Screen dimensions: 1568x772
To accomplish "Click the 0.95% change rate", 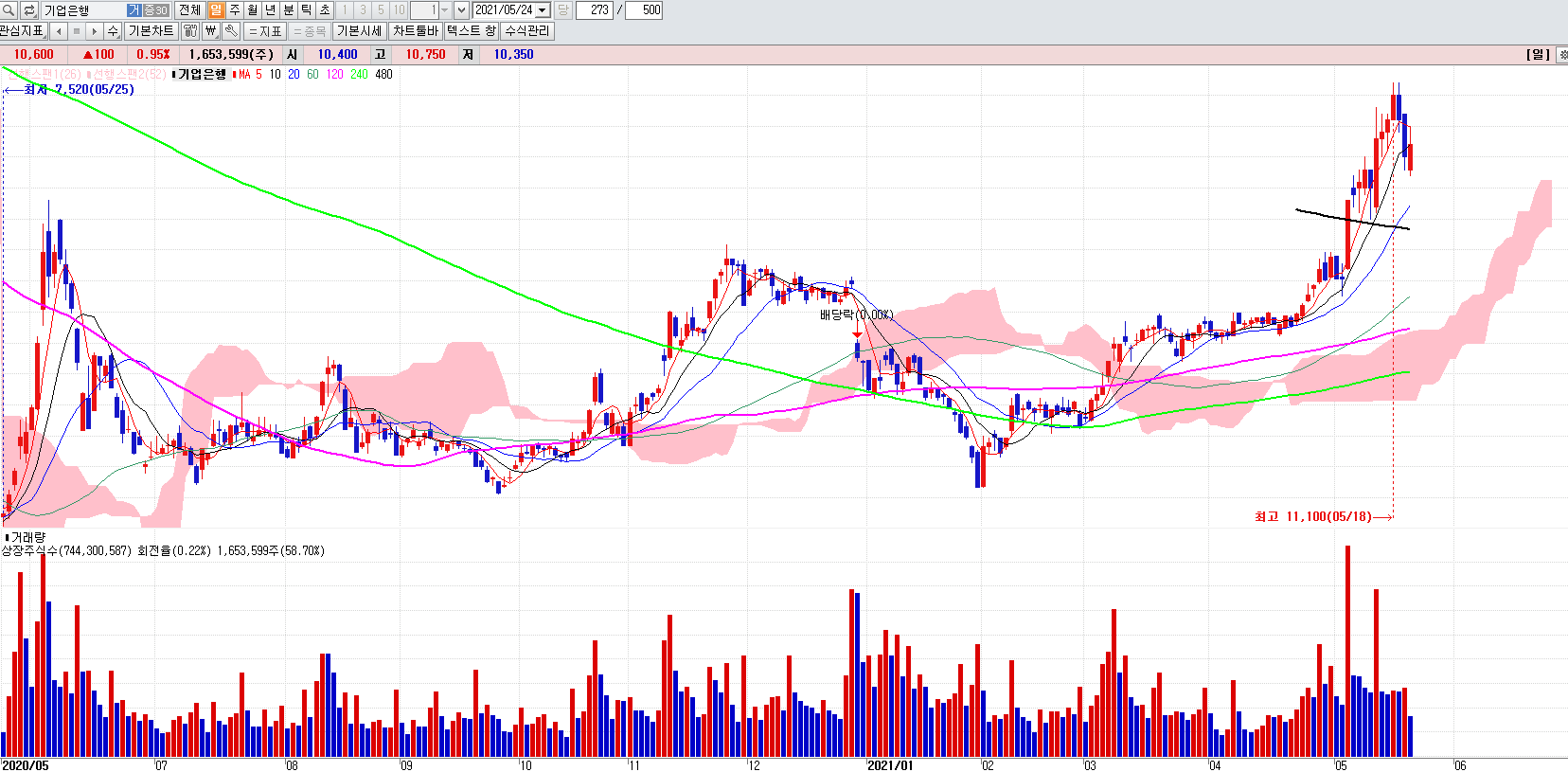I will 153,54.
